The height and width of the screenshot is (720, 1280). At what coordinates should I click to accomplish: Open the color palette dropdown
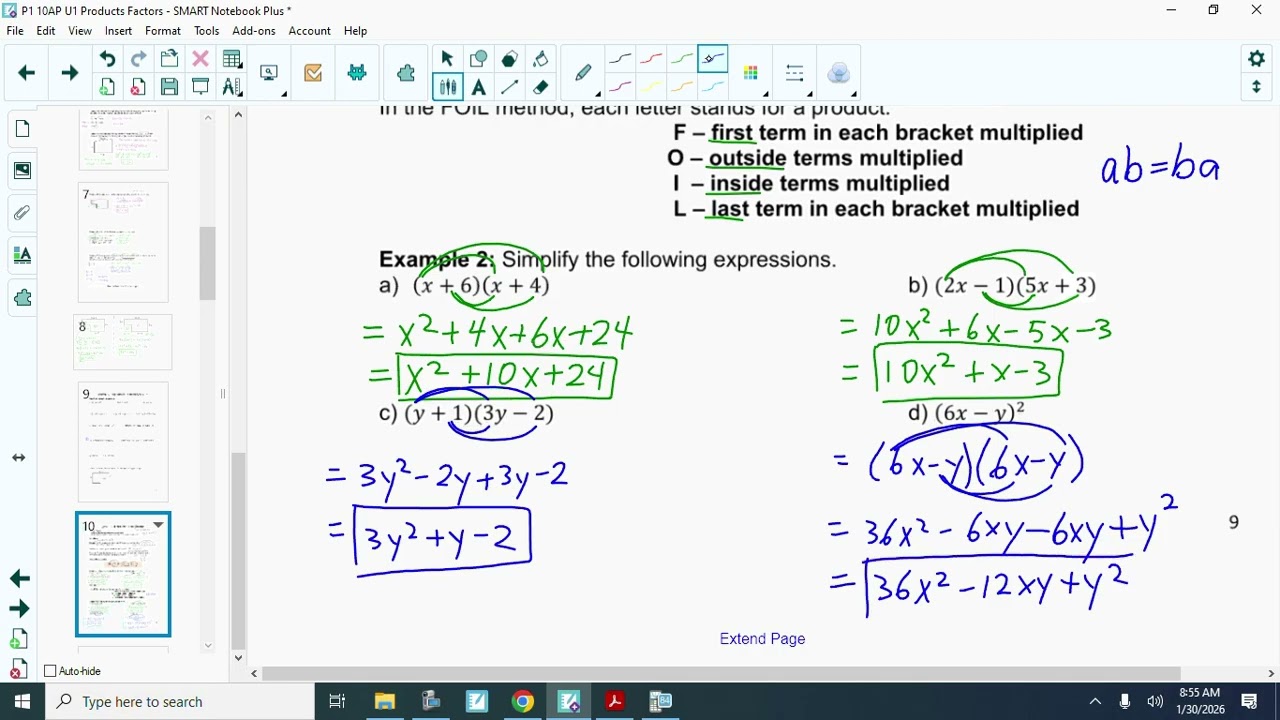(x=751, y=73)
